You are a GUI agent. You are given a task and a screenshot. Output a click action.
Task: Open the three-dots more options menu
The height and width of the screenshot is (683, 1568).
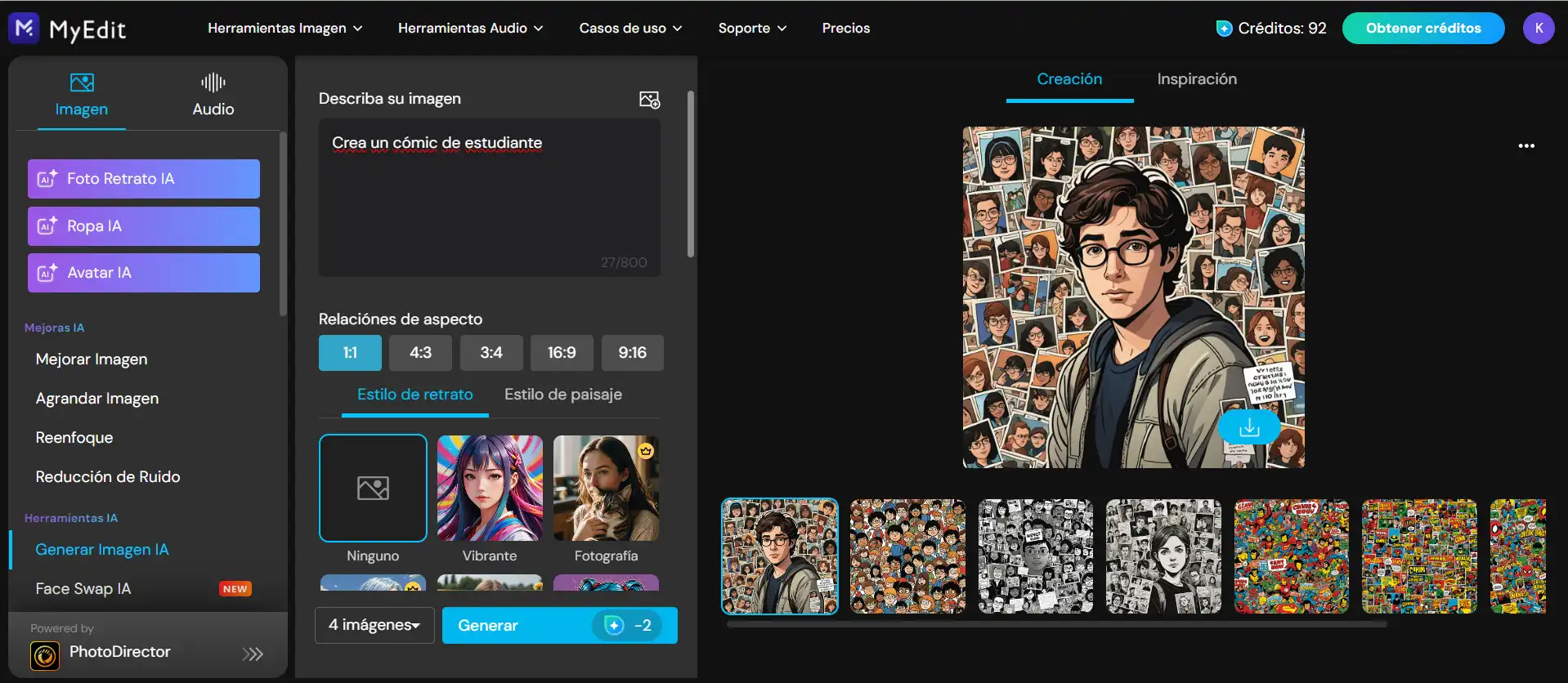[x=1526, y=146]
